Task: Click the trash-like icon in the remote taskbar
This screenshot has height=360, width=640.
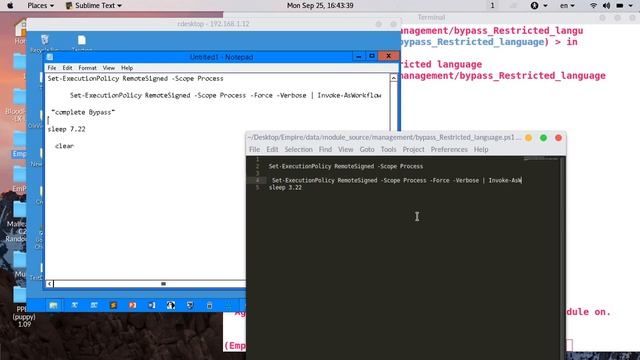Action: coord(209,305)
